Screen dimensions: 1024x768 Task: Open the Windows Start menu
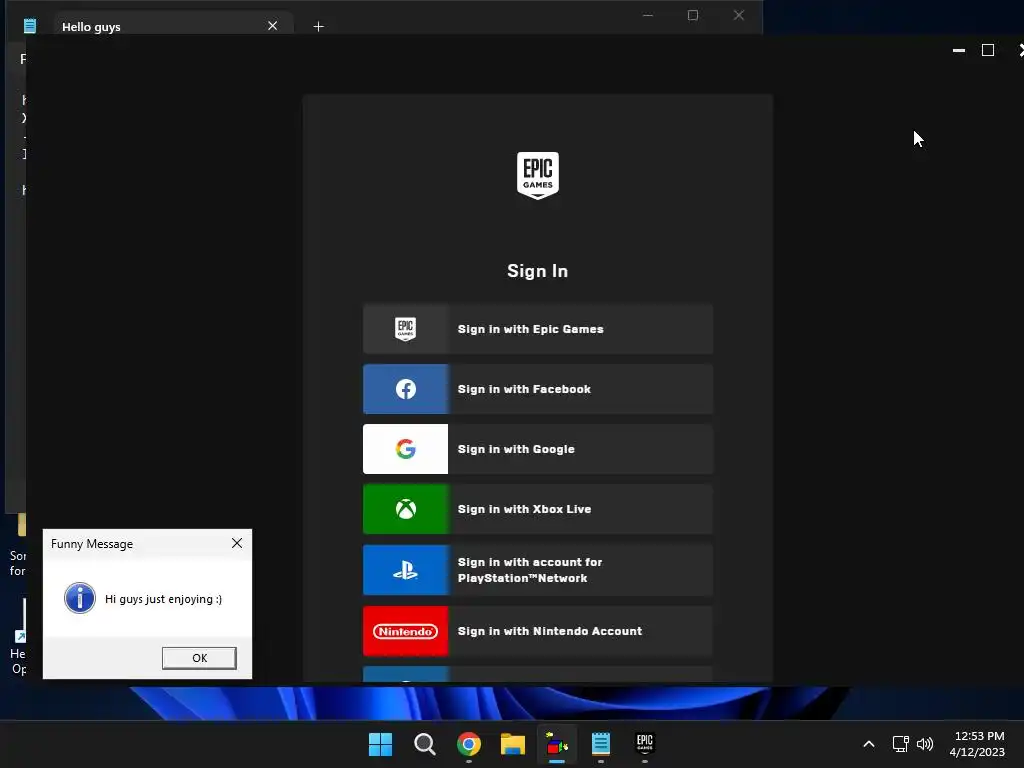coord(380,744)
